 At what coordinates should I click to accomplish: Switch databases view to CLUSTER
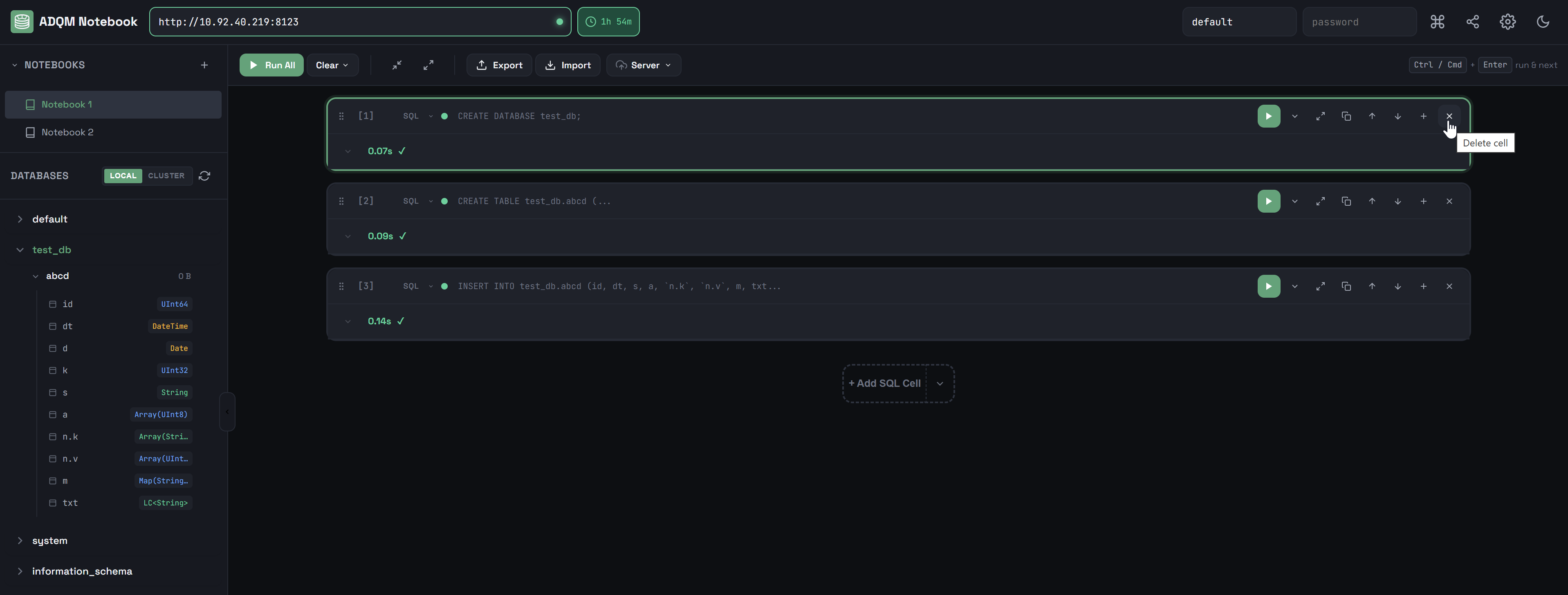(166, 176)
